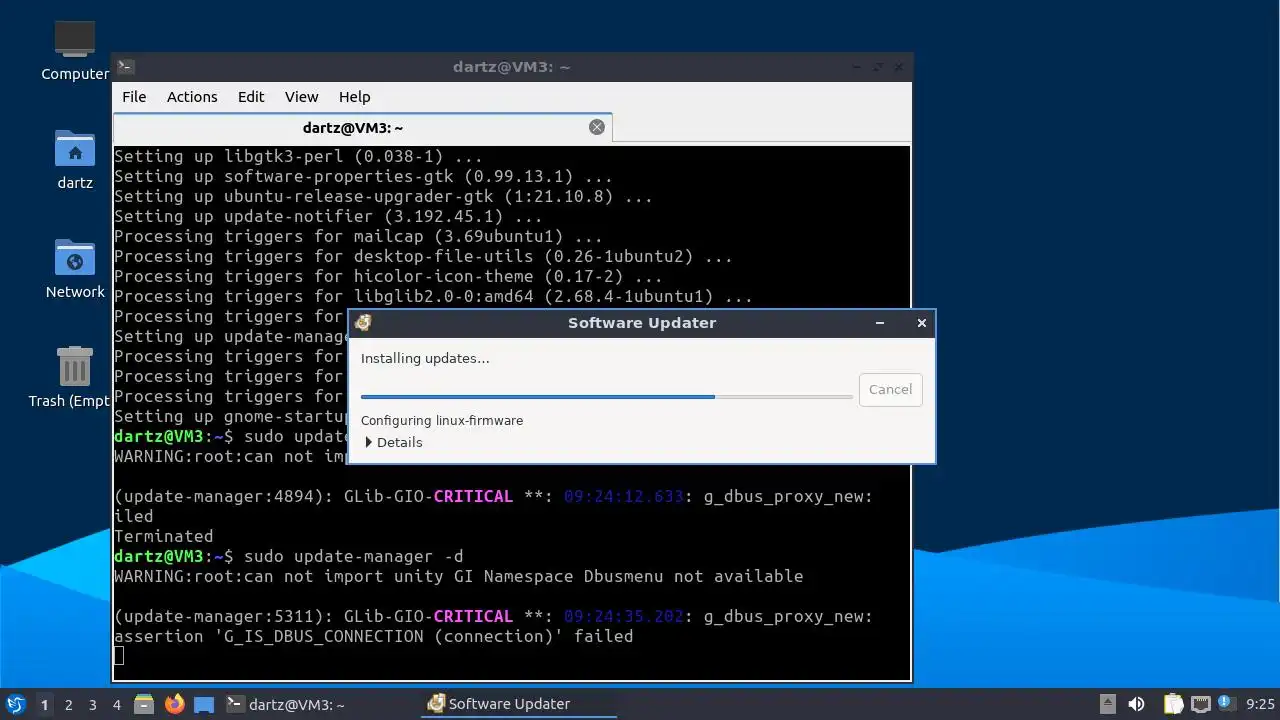1280x720 pixels.
Task: Open the Help menu in terminal
Action: click(x=355, y=97)
